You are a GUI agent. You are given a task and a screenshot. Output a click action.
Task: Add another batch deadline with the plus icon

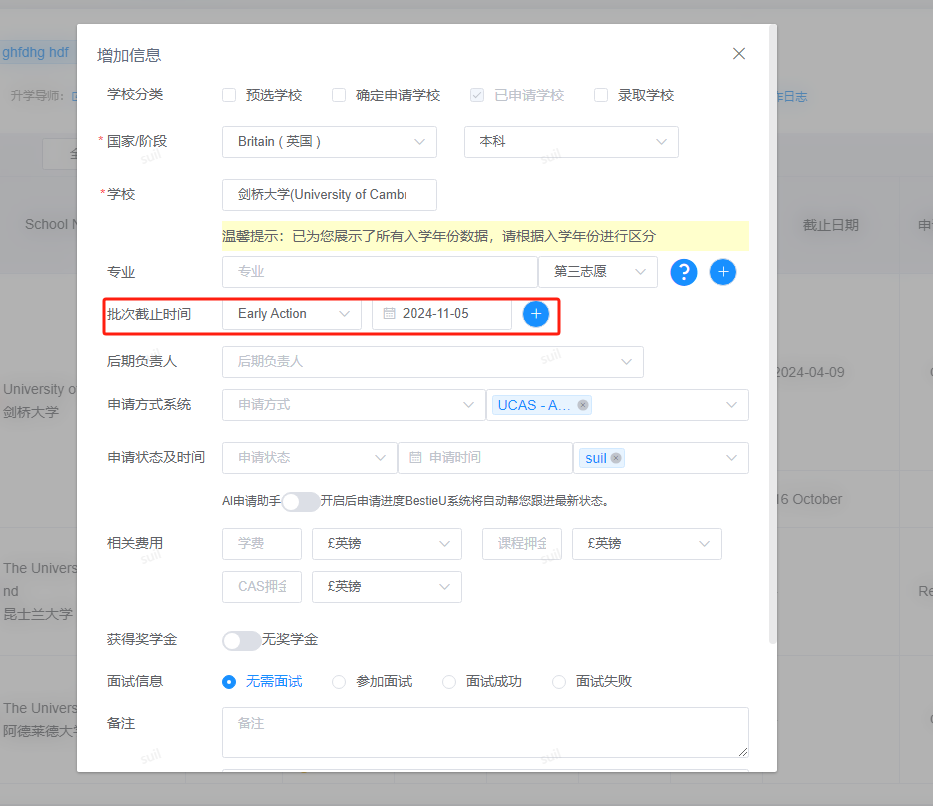[536, 314]
